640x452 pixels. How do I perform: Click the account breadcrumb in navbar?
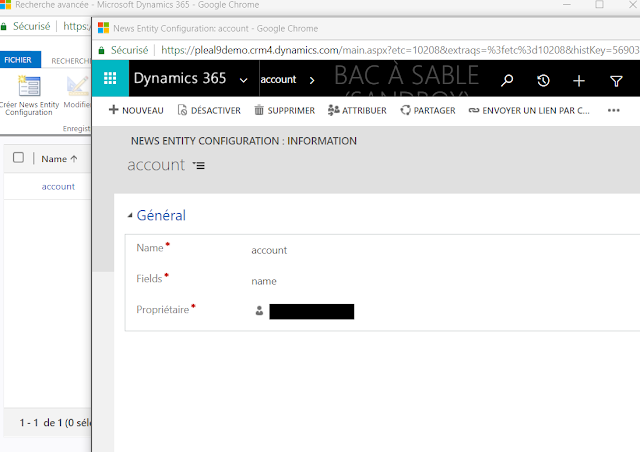pyautogui.click(x=278, y=79)
